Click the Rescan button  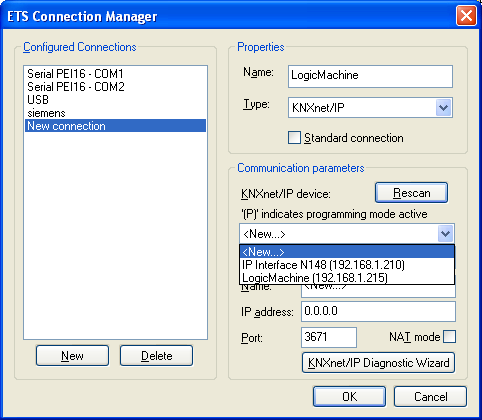(x=411, y=193)
